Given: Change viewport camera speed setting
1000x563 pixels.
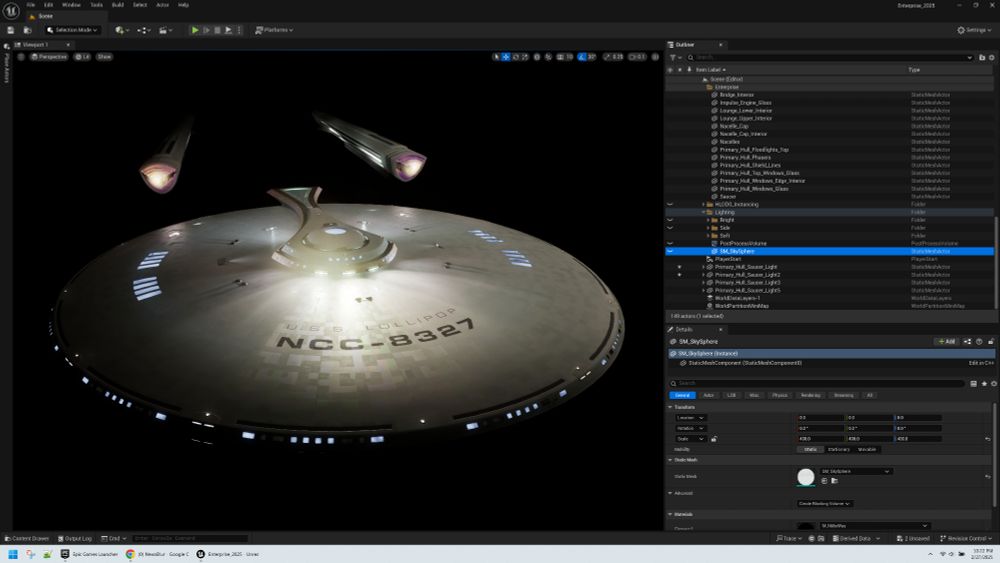Looking at the screenshot, I should [637, 57].
